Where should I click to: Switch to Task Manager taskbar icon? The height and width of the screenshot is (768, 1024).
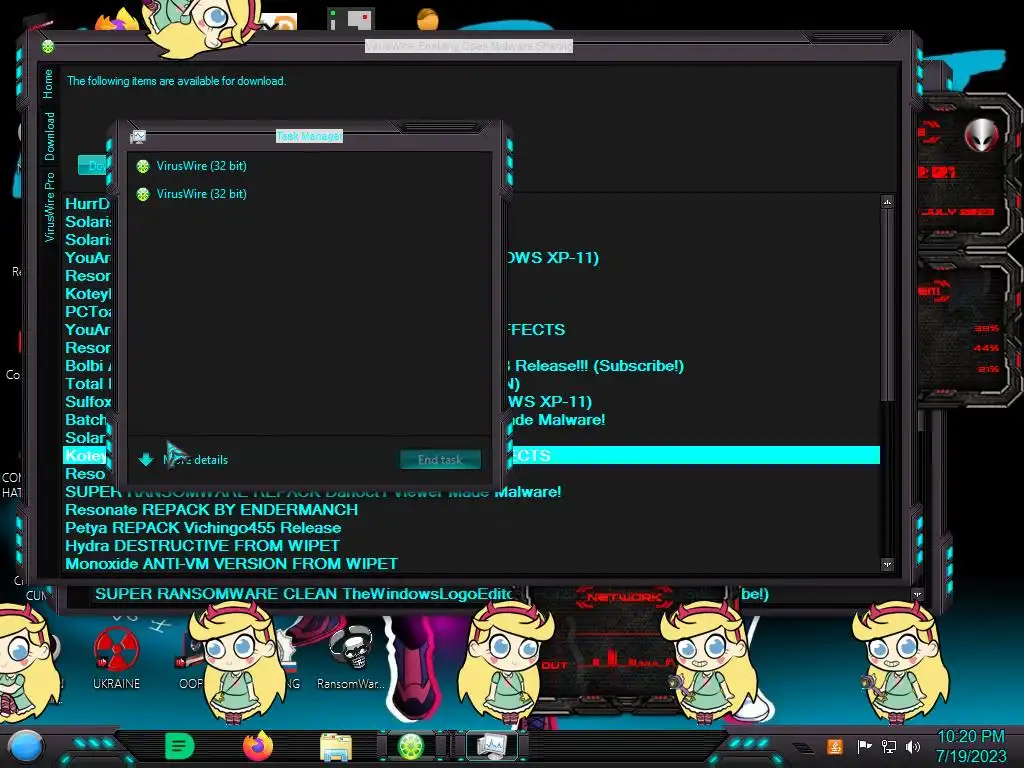(x=491, y=746)
